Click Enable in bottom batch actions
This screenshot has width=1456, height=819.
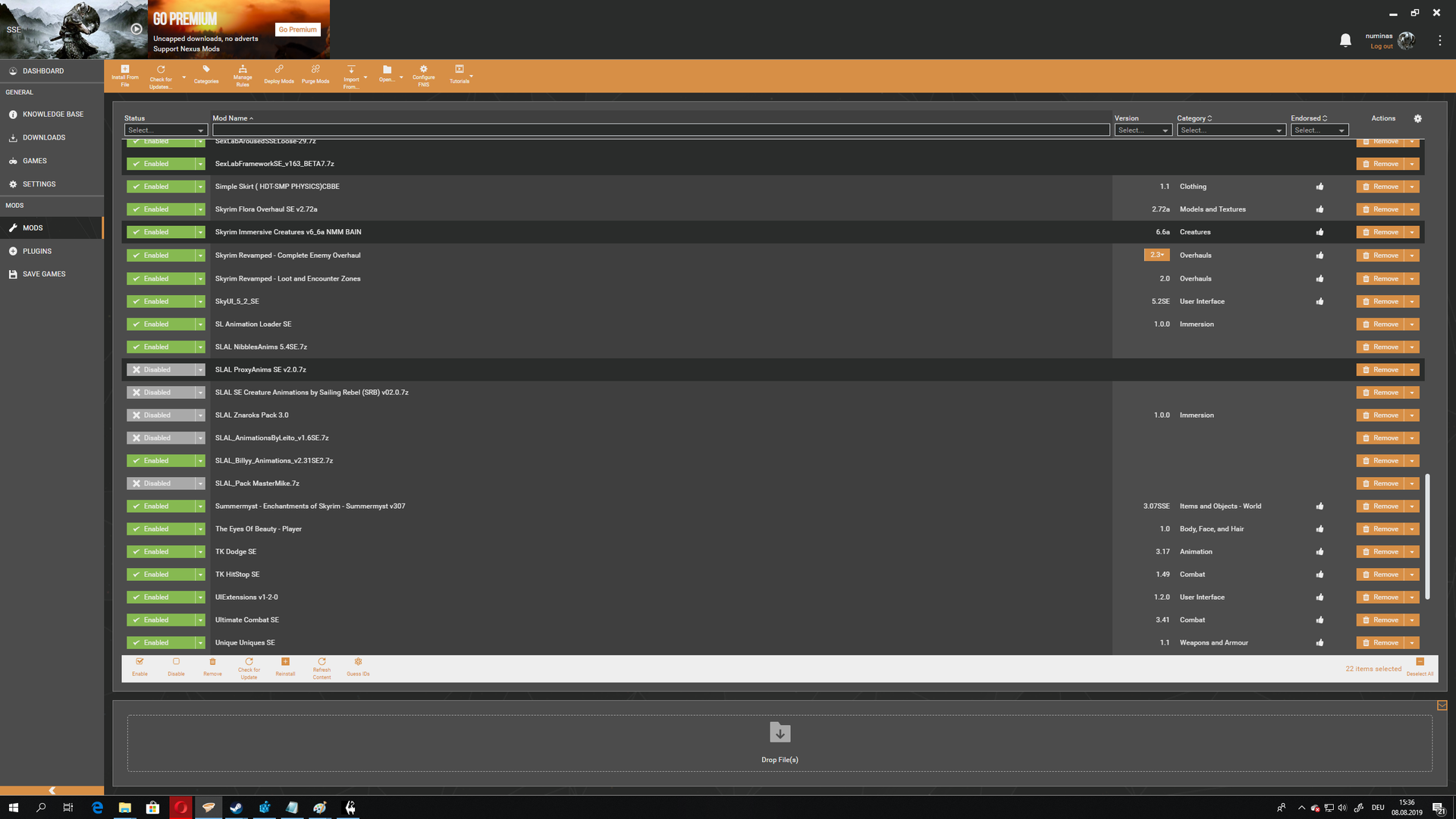(x=140, y=667)
